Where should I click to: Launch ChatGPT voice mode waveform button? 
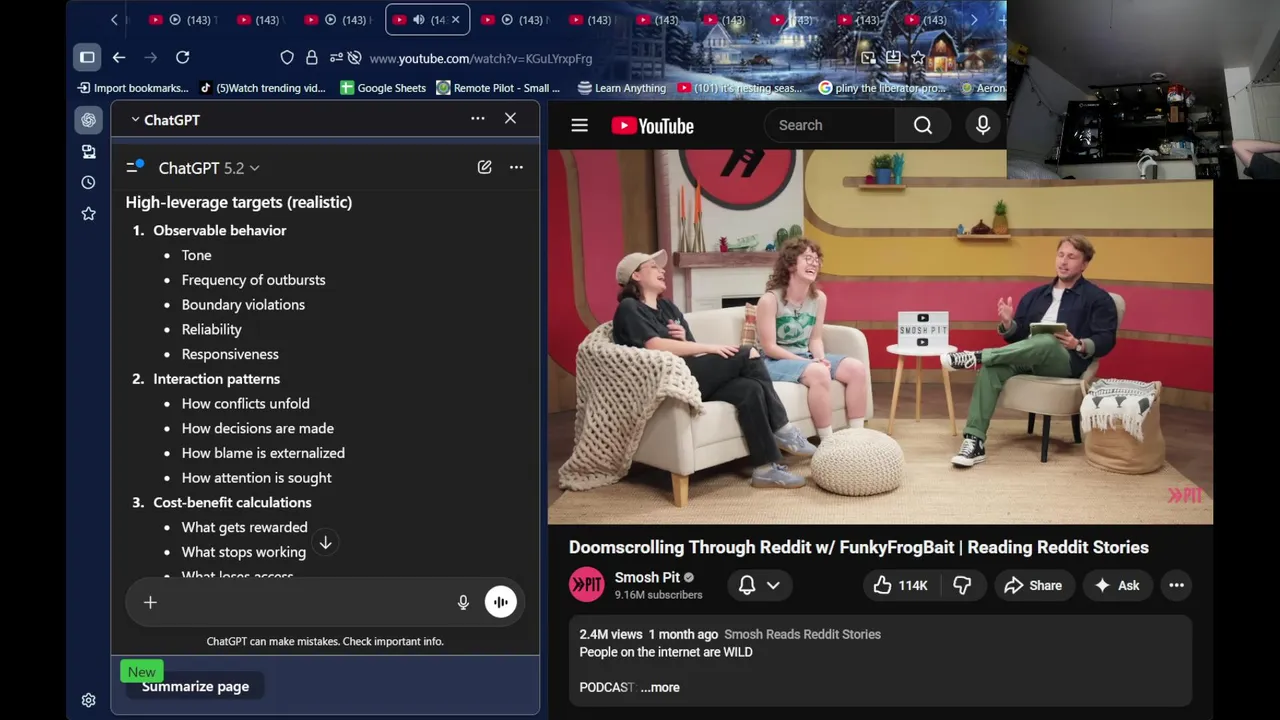click(x=500, y=602)
